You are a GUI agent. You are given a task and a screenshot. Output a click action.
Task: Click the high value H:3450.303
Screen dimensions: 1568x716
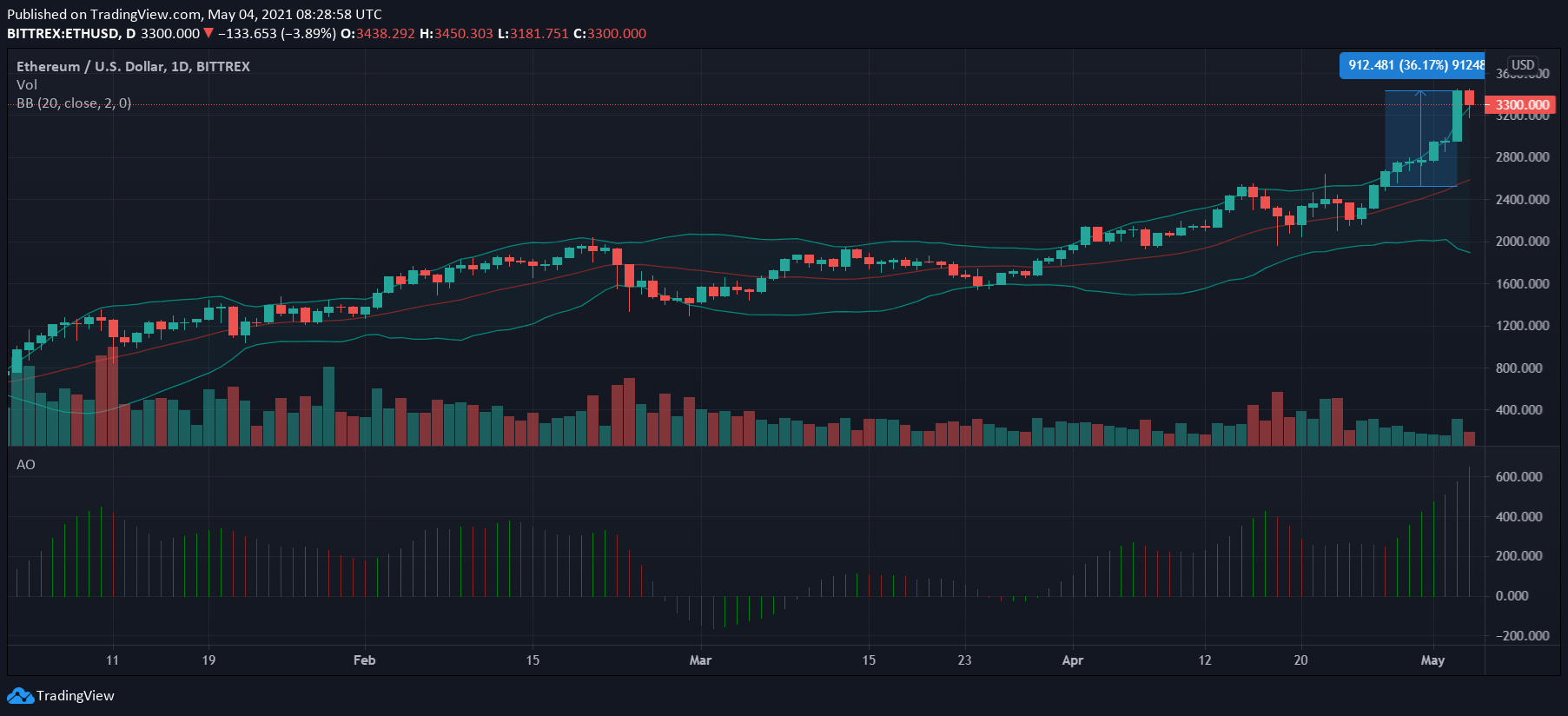click(x=456, y=34)
